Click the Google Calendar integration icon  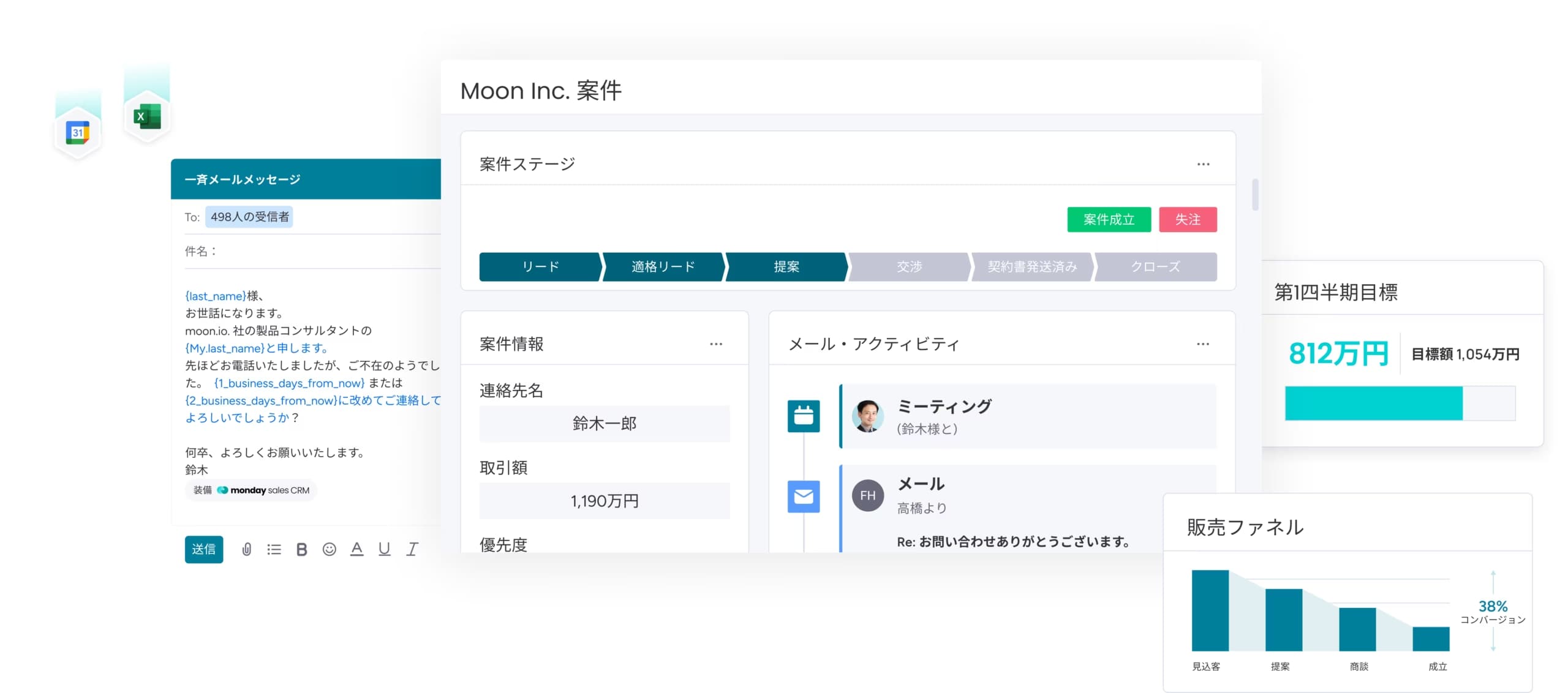pyautogui.click(x=78, y=132)
